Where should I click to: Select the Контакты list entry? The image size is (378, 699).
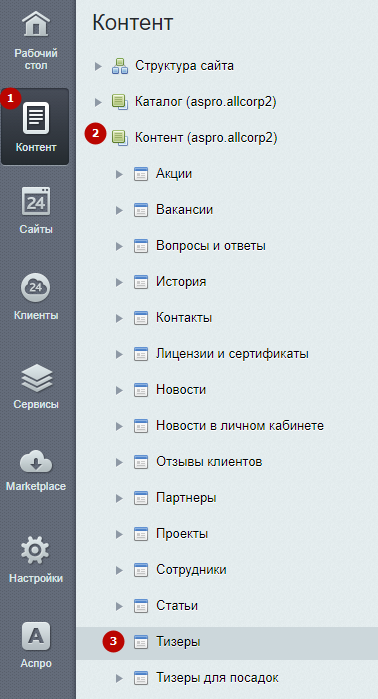pos(184,318)
